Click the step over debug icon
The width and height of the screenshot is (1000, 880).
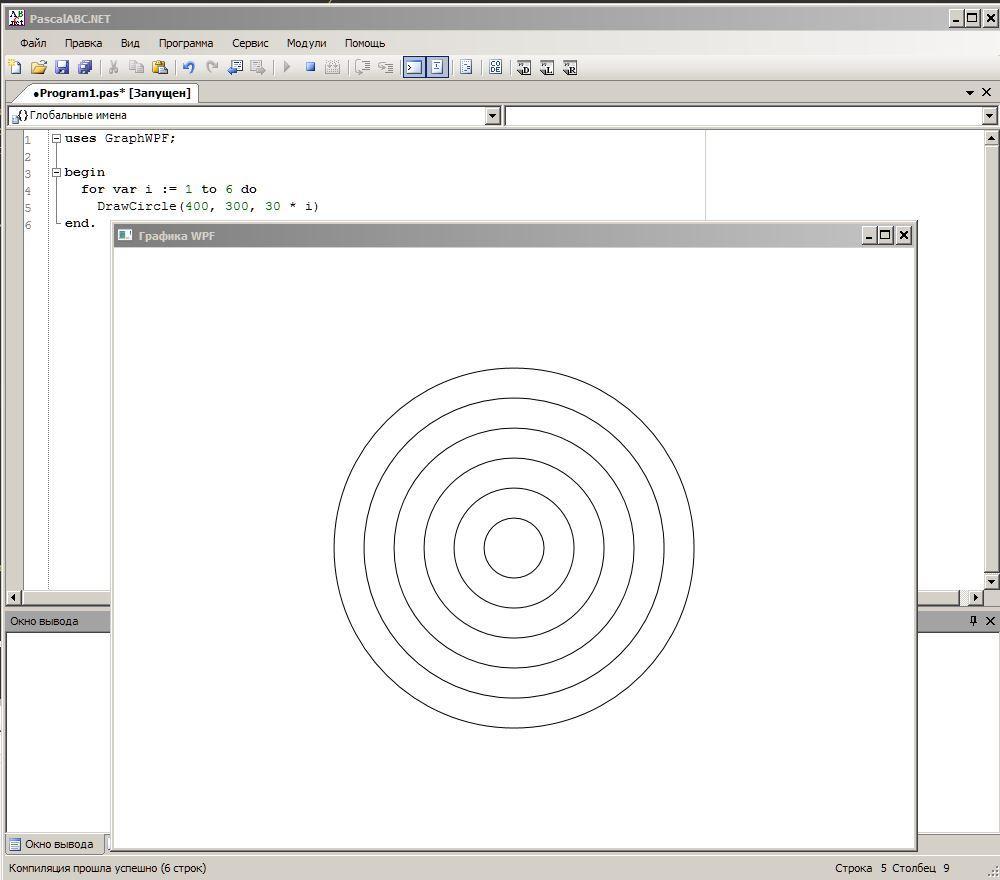click(362, 67)
